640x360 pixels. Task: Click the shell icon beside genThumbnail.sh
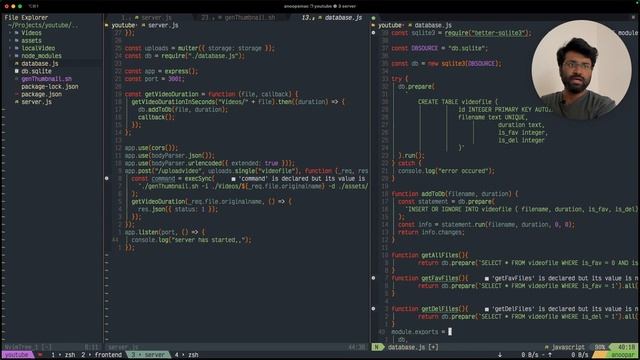pos(17,79)
